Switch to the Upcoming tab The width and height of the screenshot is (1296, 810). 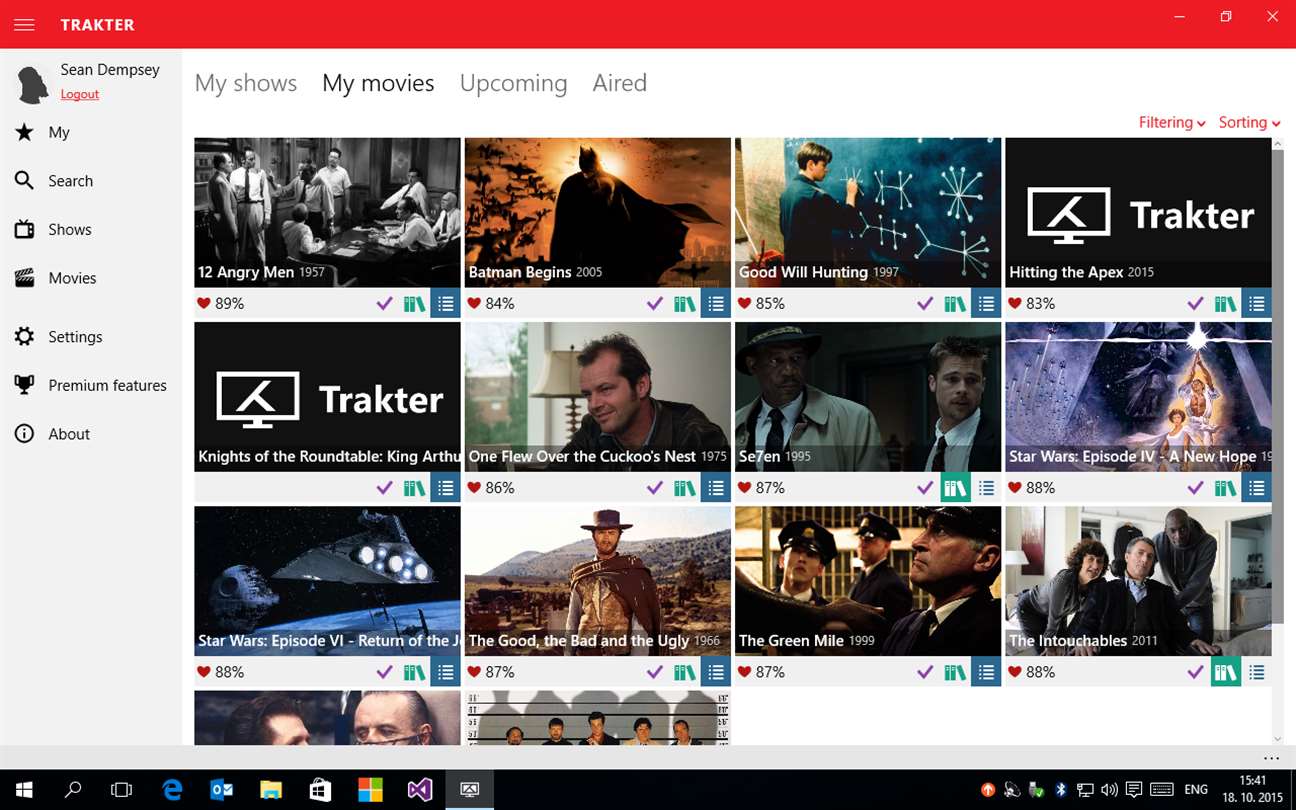click(513, 83)
